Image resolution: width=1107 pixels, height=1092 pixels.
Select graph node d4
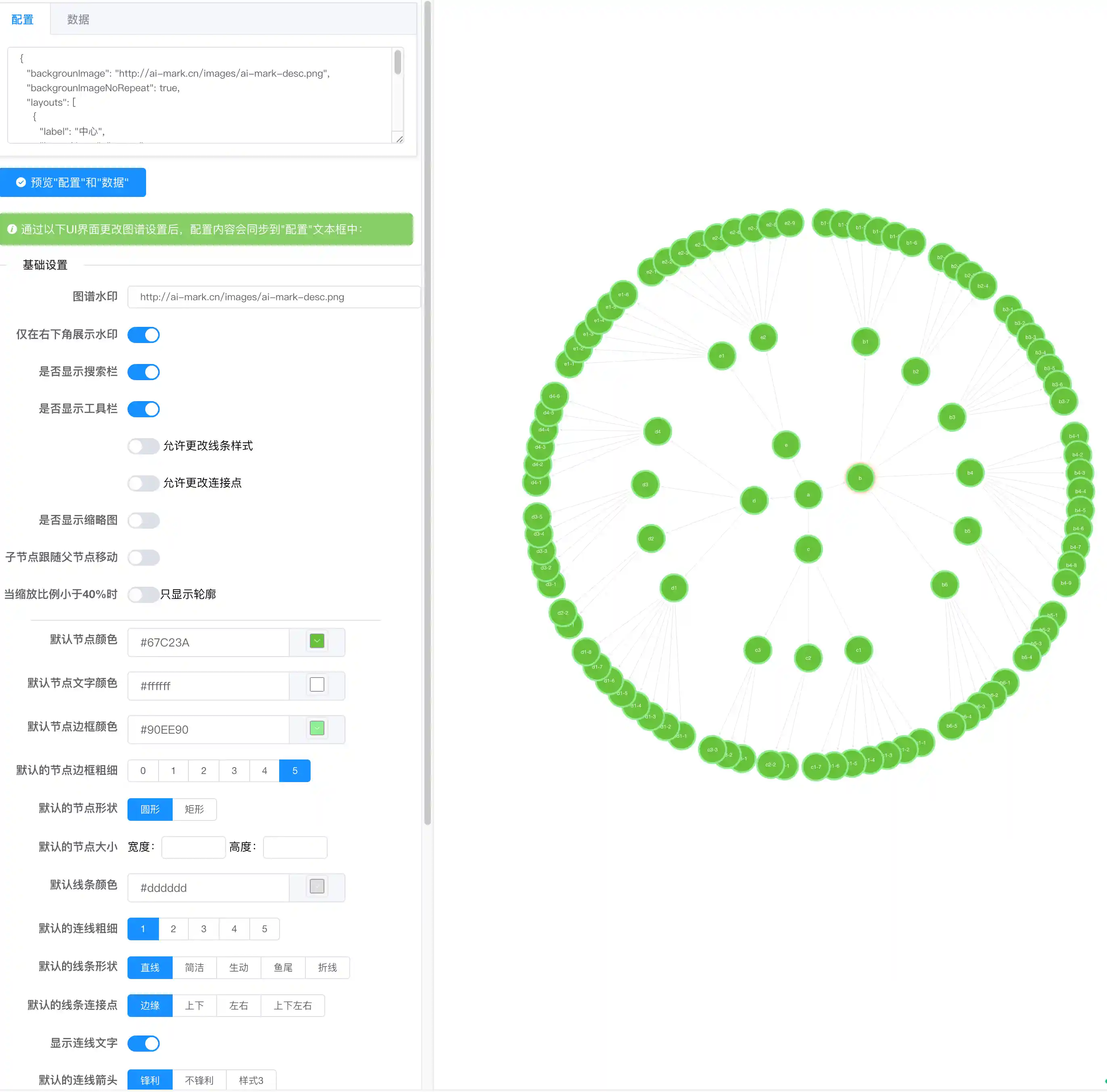pyautogui.click(x=657, y=432)
